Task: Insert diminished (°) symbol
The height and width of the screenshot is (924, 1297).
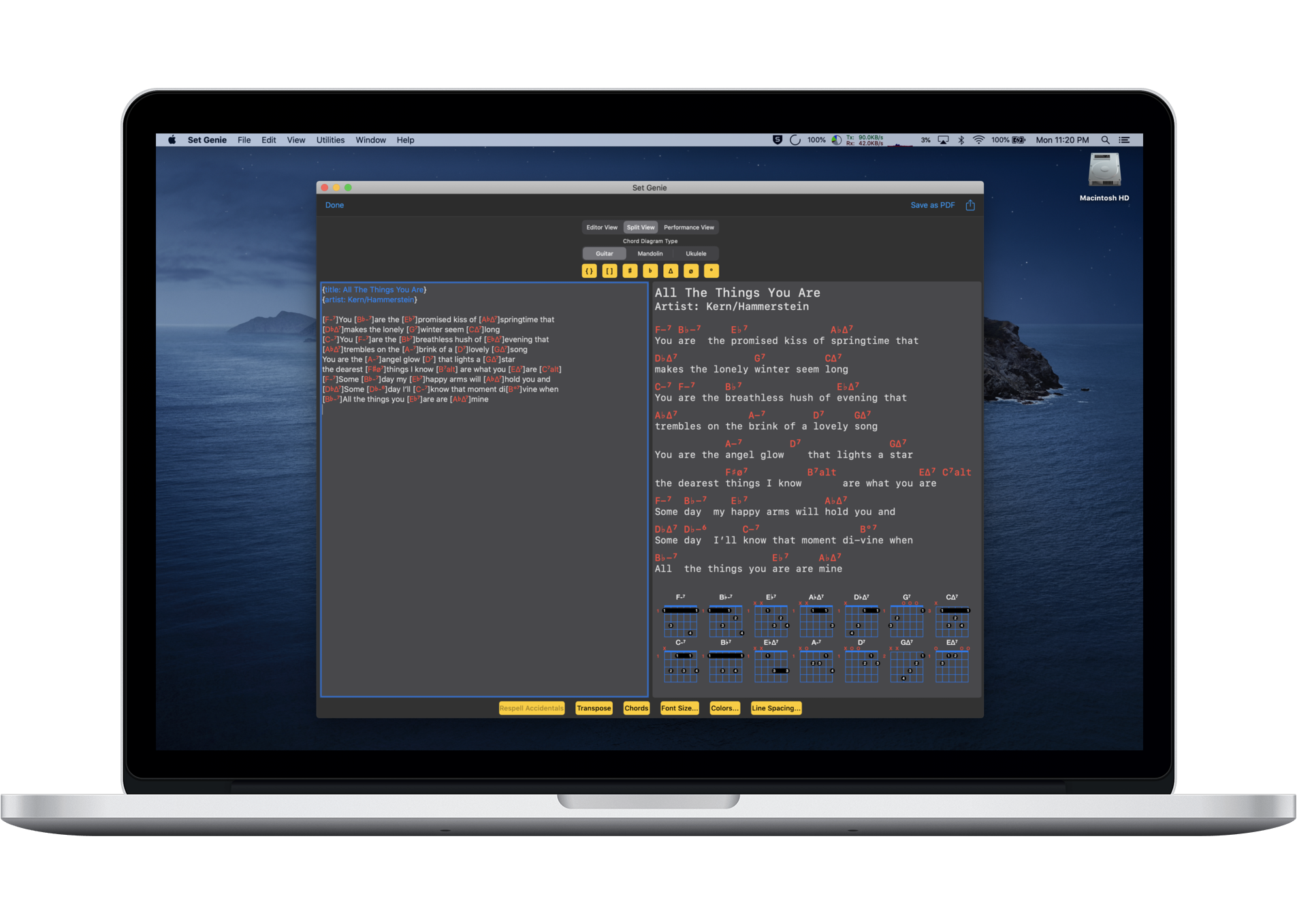Action: (711, 271)
